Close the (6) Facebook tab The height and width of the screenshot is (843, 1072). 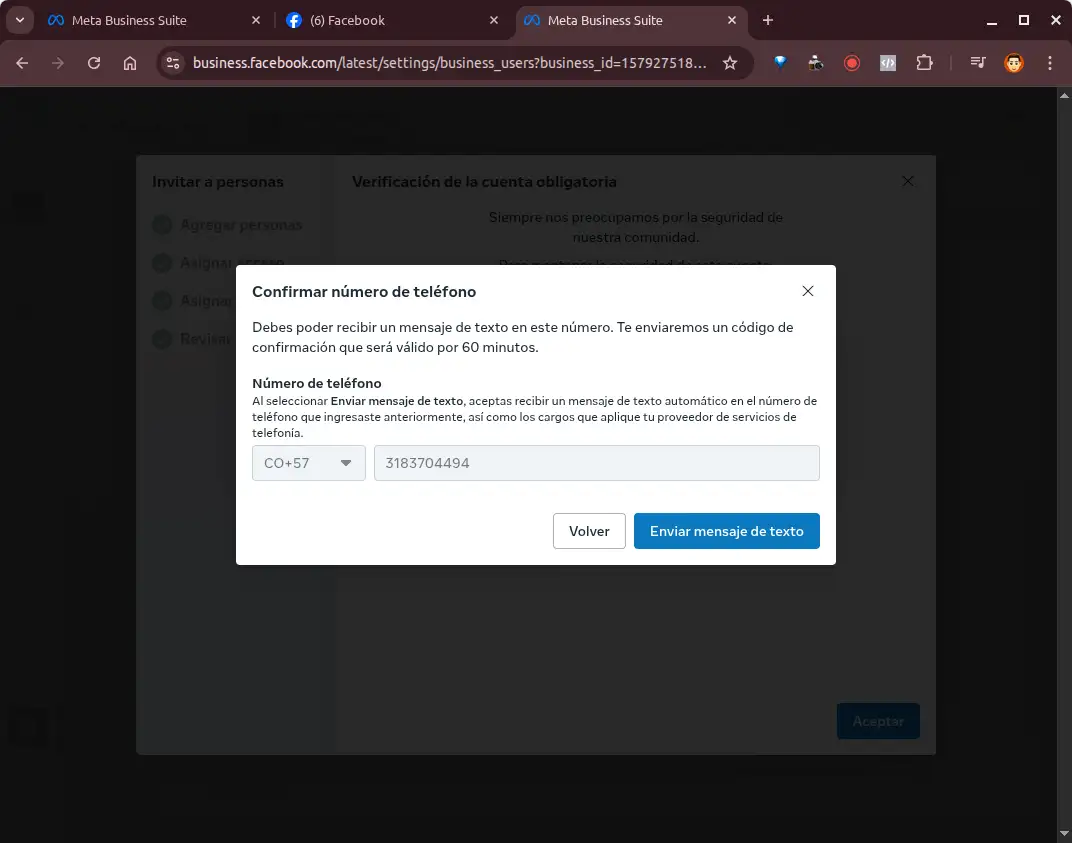pyautogui.click(x=494, y=20)
